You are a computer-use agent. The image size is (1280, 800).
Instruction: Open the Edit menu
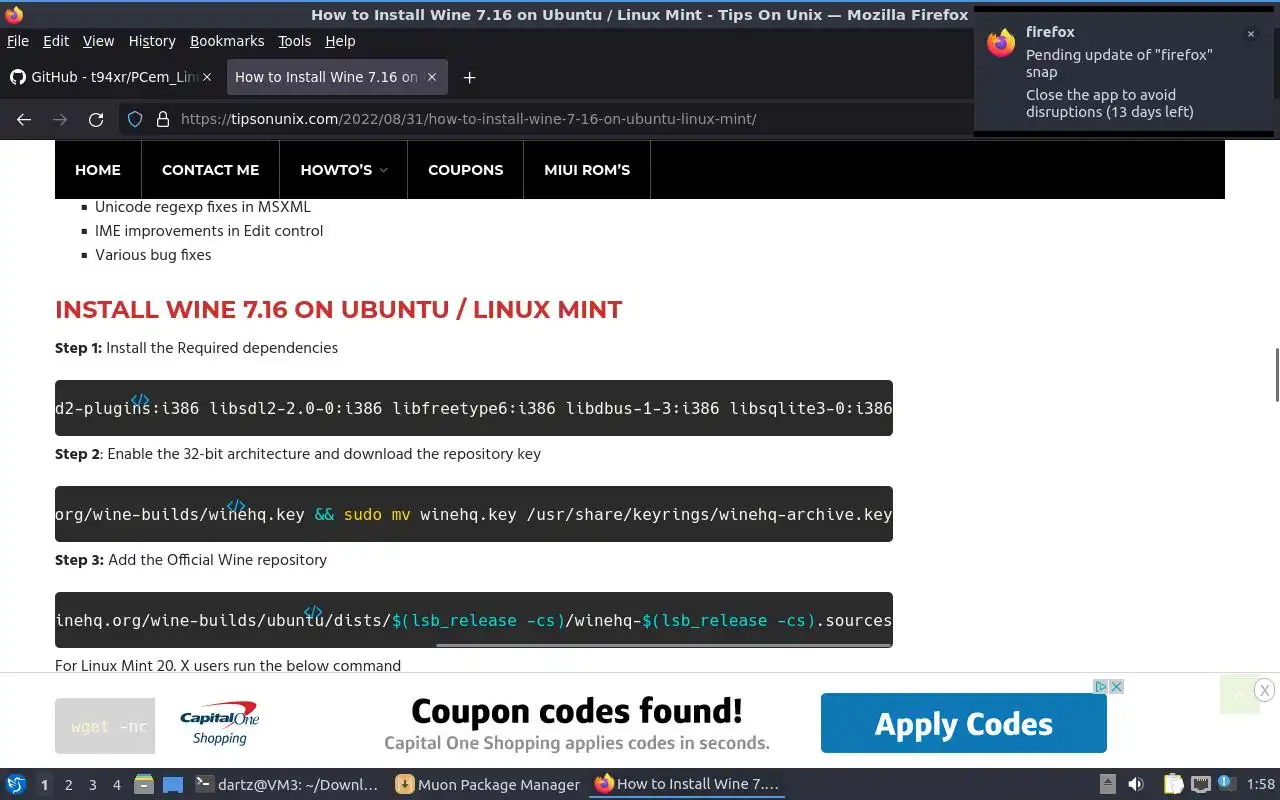click(56, 41)
